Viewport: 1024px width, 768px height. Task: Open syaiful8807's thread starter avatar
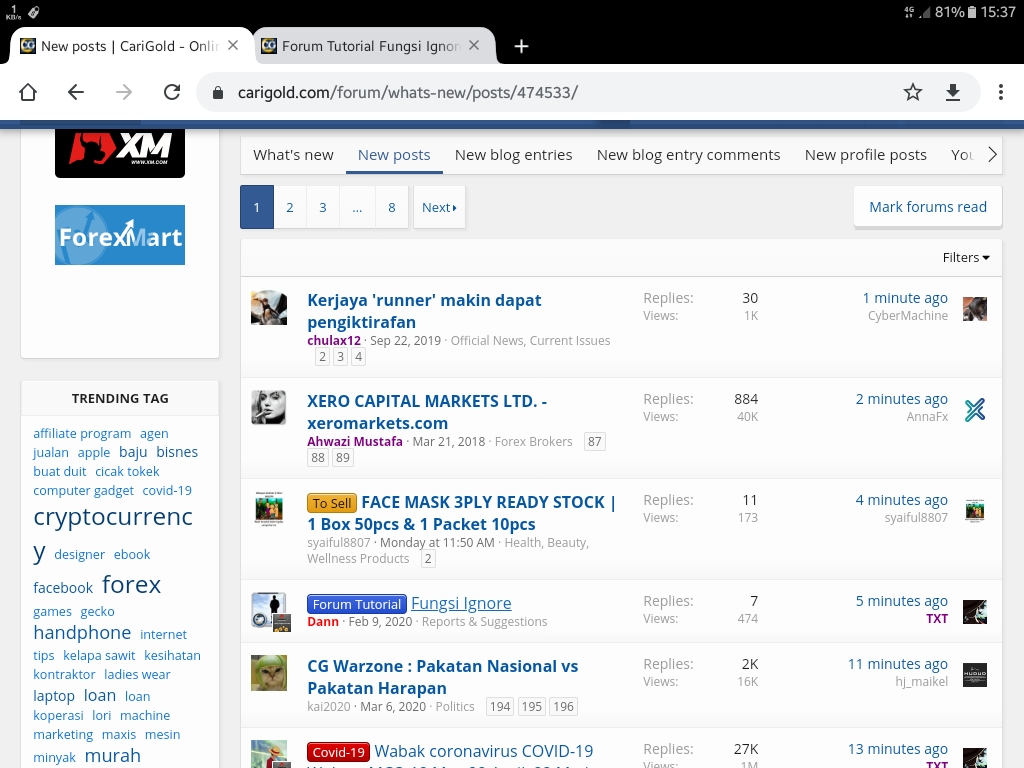pyautogui.click(x=269, y=509)
